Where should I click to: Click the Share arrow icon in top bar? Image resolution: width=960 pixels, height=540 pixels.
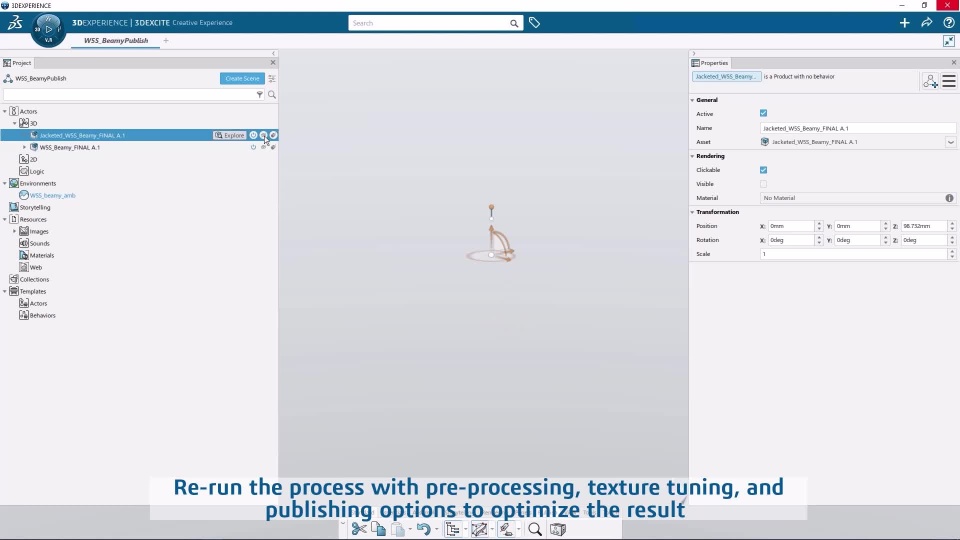(927, 22)
